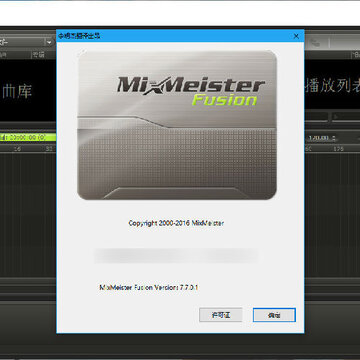The height and width of the screenshot is (360, 360).
Task: Click the timeline track area right of dialog
Action: pyautogui.click(x=332, y=213)
